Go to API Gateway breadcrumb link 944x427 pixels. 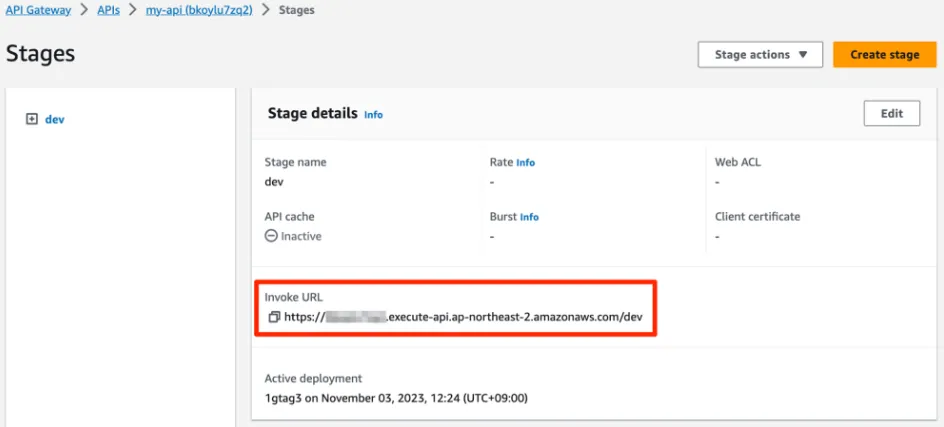pyautogui.click(x=38, y=10)
